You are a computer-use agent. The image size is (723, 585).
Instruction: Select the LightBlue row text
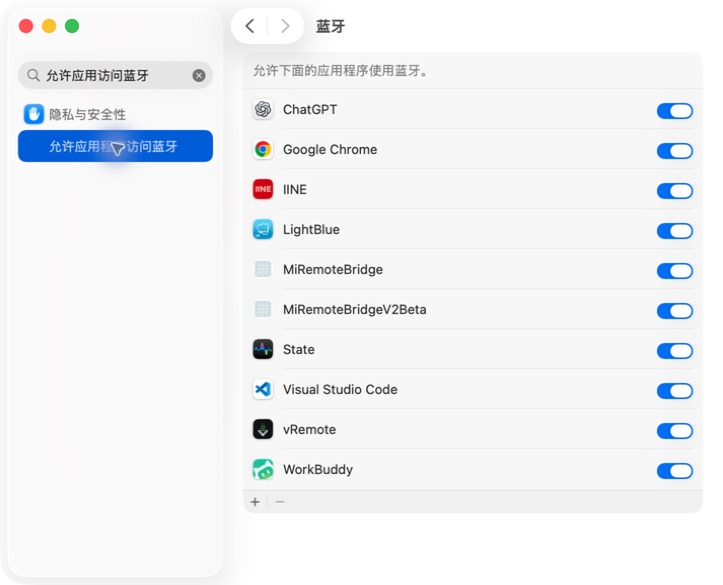[x=311, y=230]
